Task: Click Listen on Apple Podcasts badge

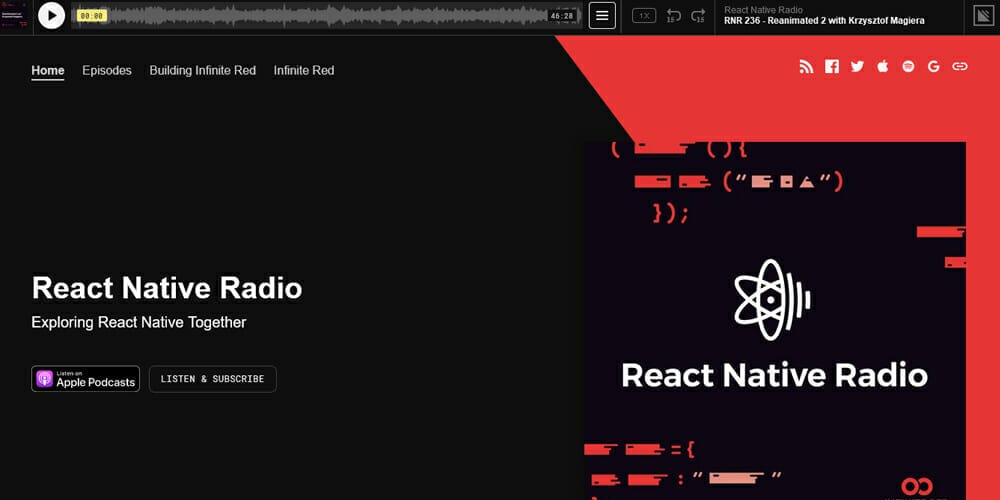Action: click(85, 379)
